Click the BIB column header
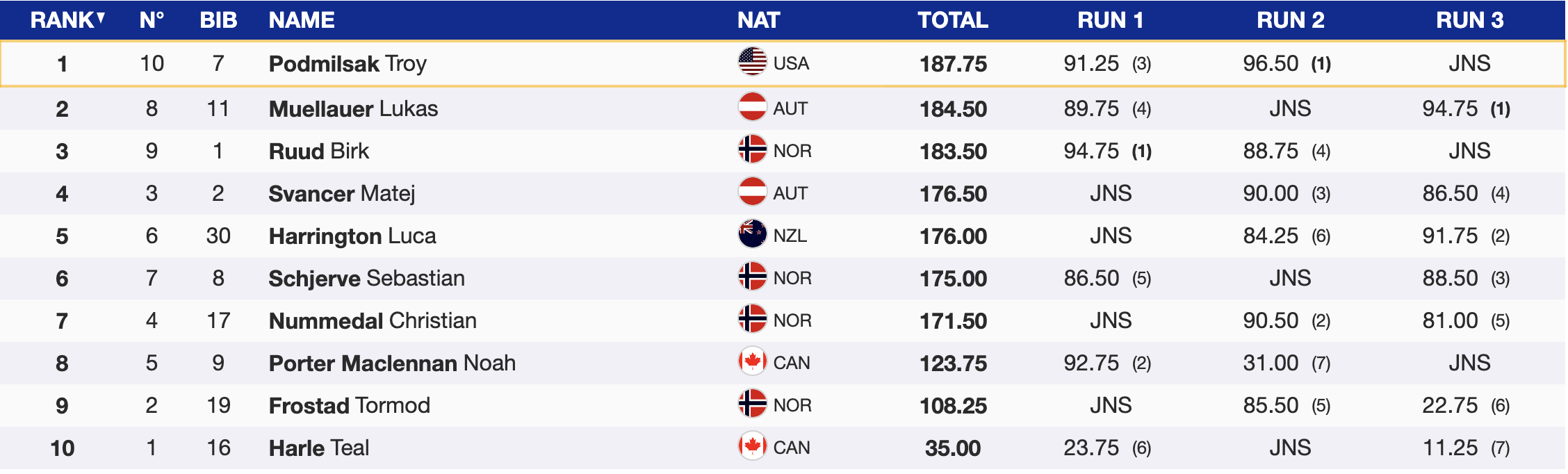The width and height of the screenshot is (1568, 474). (218, 20)
